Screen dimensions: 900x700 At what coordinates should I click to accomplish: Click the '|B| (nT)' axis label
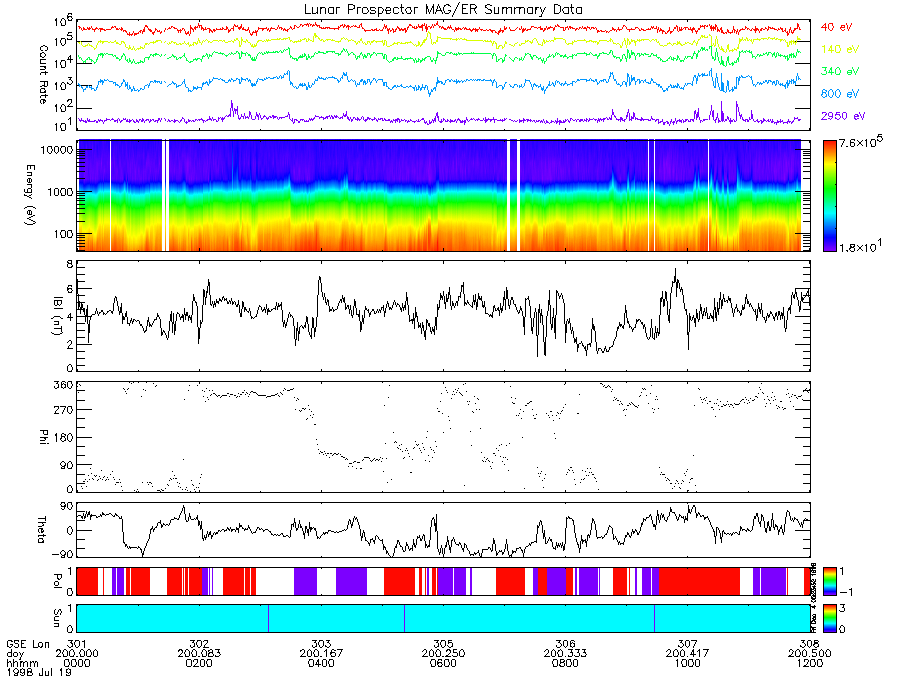coord(57,316)
